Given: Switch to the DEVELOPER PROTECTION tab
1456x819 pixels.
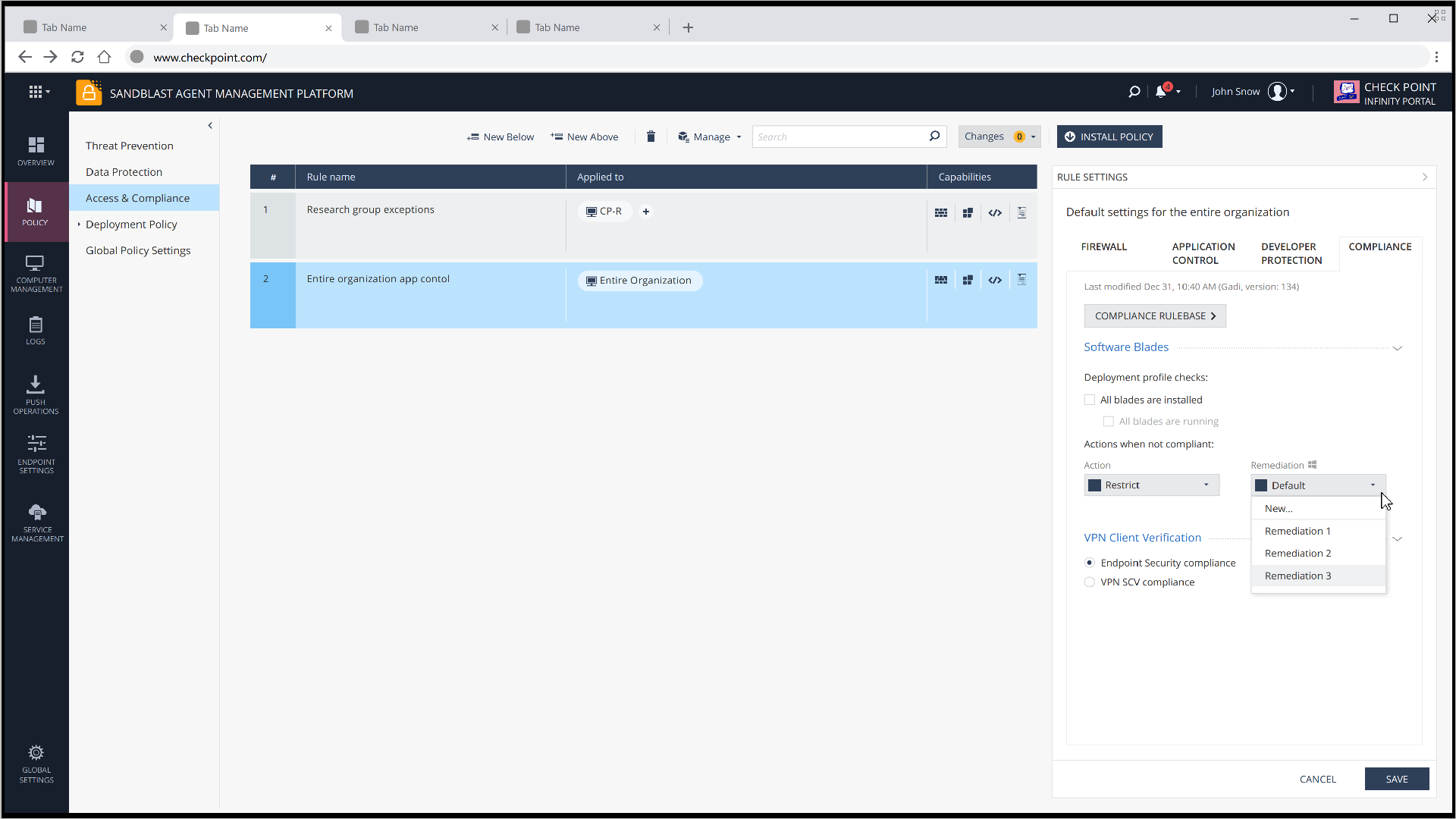Looking at the screenshot, I should pos(1289,253).
